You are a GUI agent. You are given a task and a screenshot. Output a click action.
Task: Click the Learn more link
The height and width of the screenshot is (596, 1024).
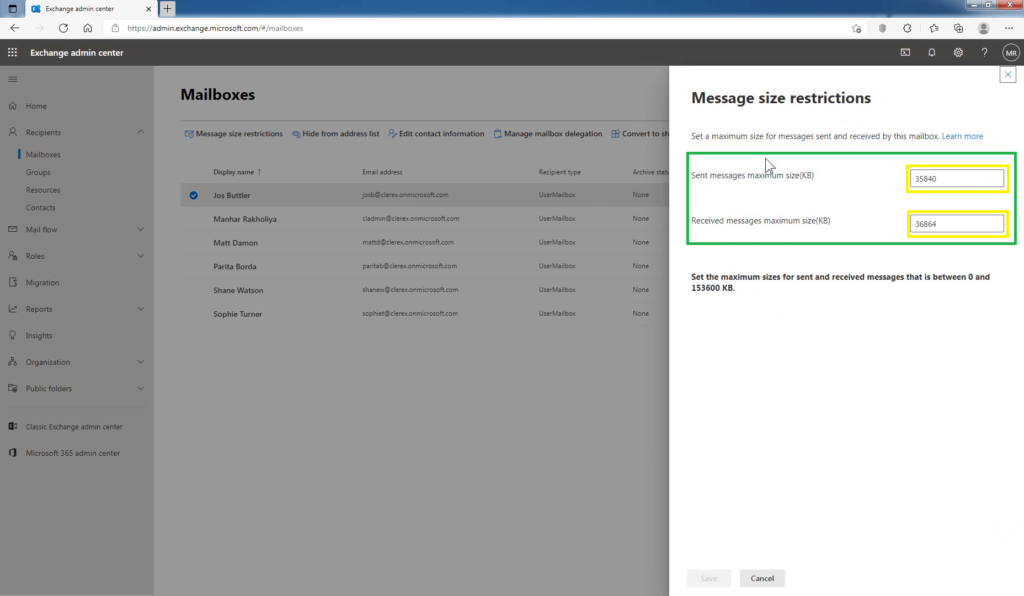pyautogui.click(x=962, y=136)
